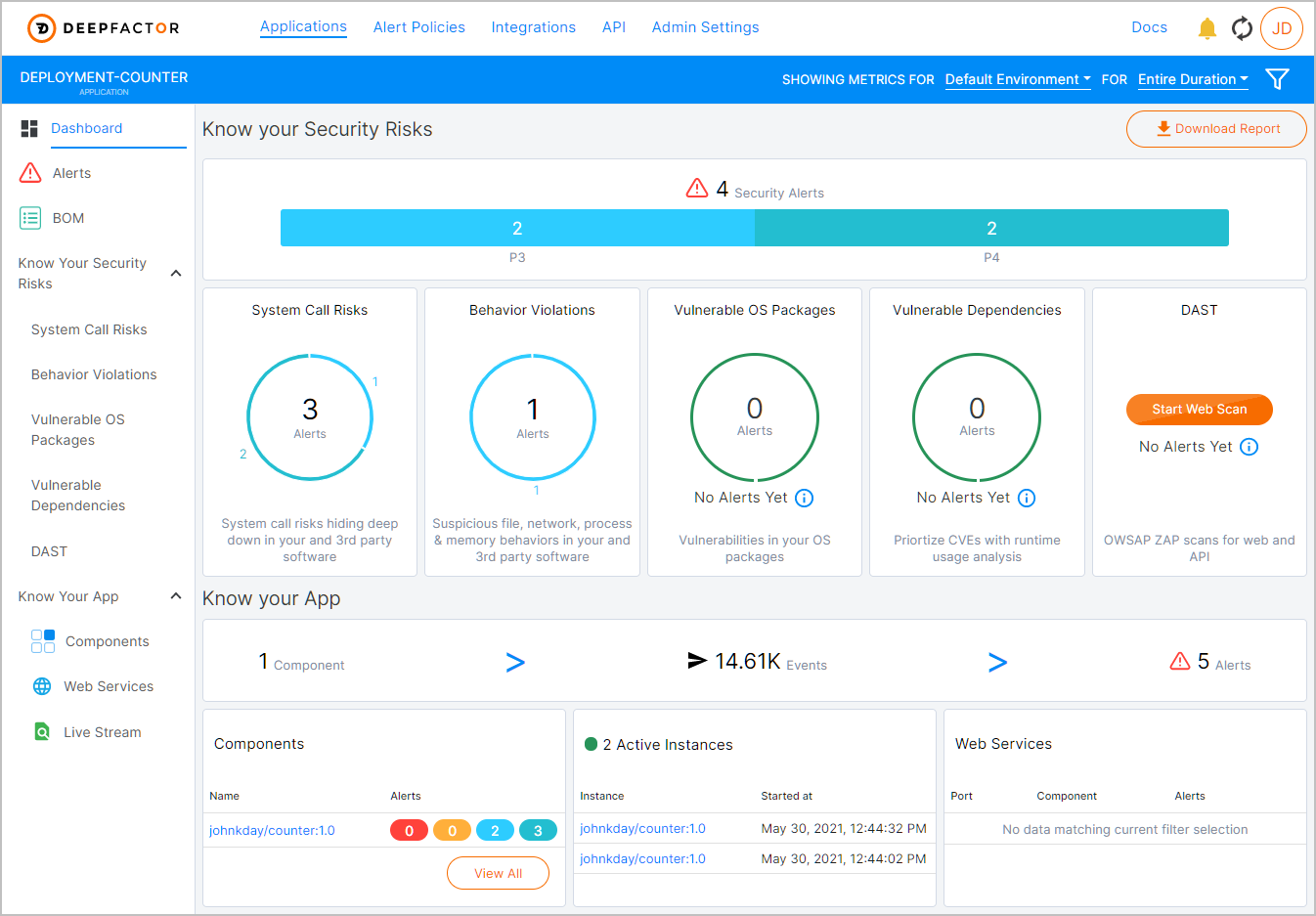Open the Alert Policies tab
1316x916 pixels.
(419, 27)
